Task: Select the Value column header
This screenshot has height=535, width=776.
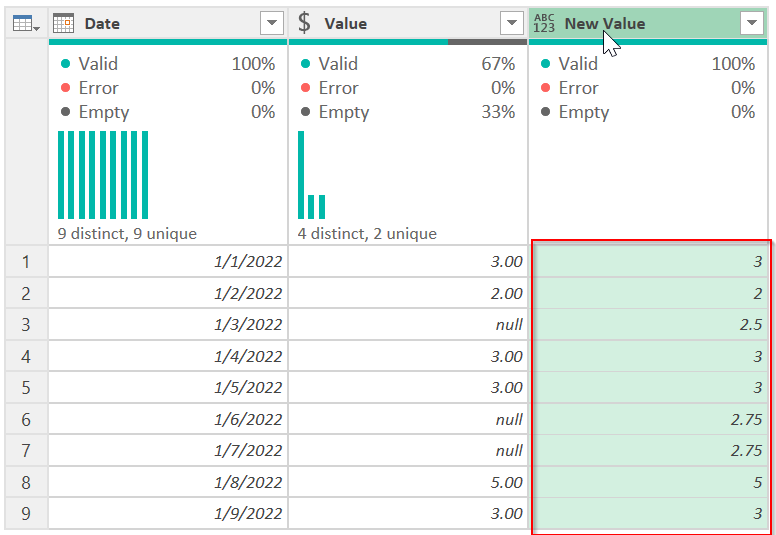Action: tap(408, 23)
